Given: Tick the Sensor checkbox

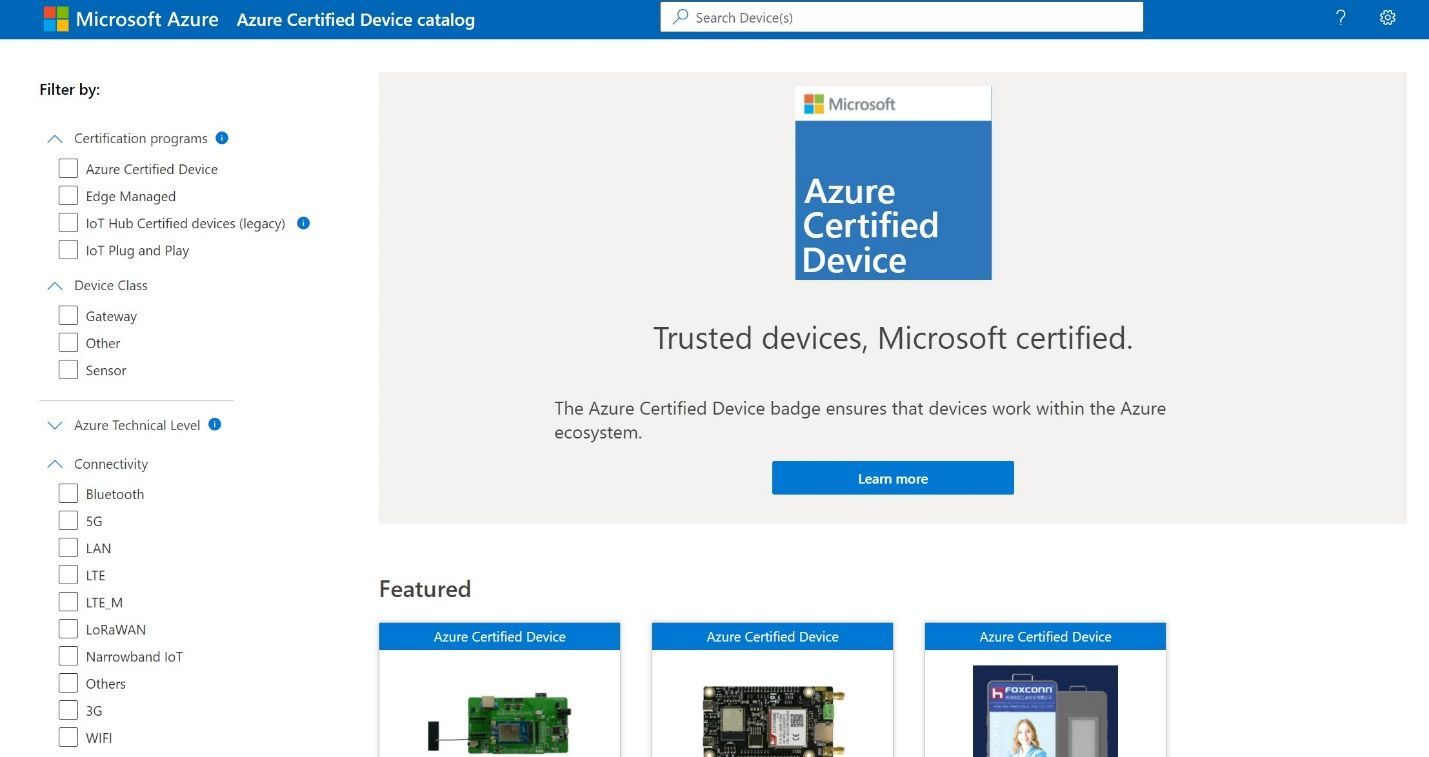Looking at the screenshot, I should (68, 369).
